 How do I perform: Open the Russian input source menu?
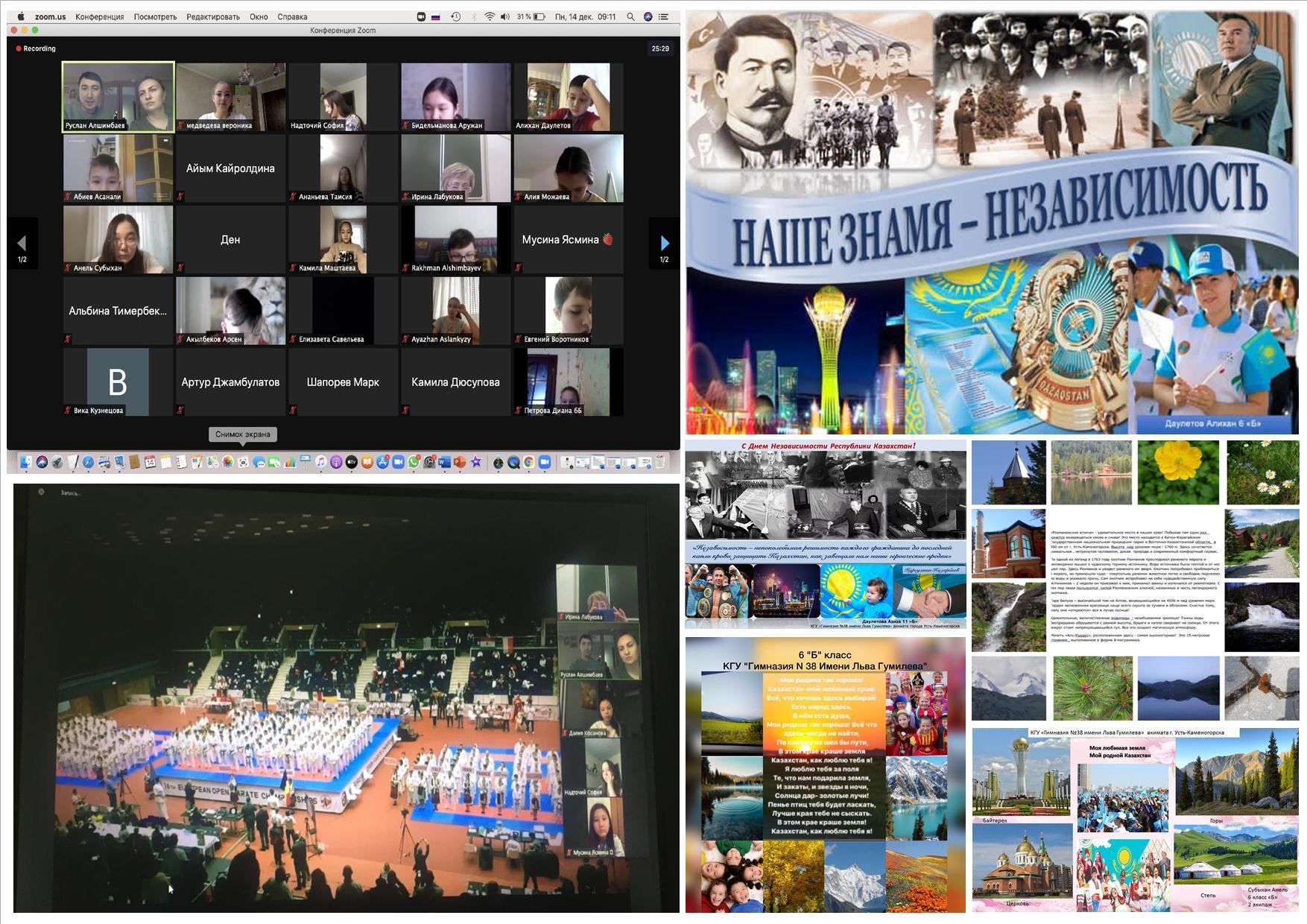click(x=436, y=16)
